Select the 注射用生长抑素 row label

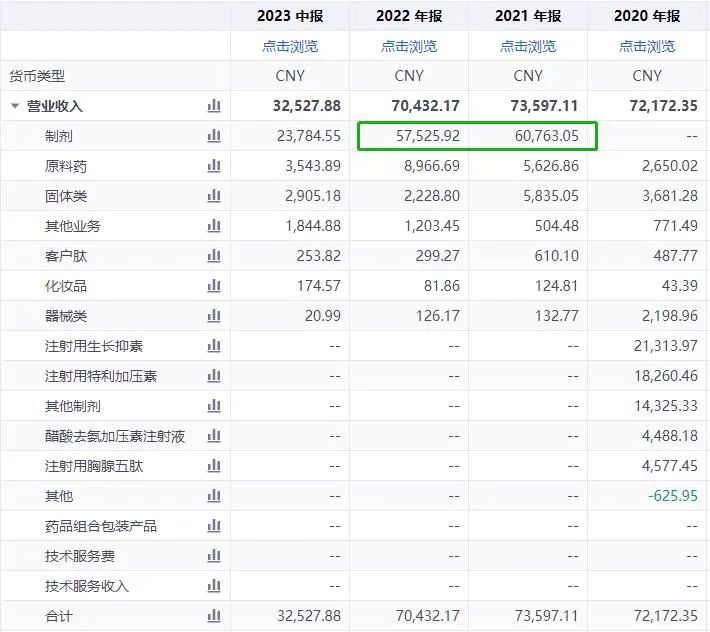[94, 346]
